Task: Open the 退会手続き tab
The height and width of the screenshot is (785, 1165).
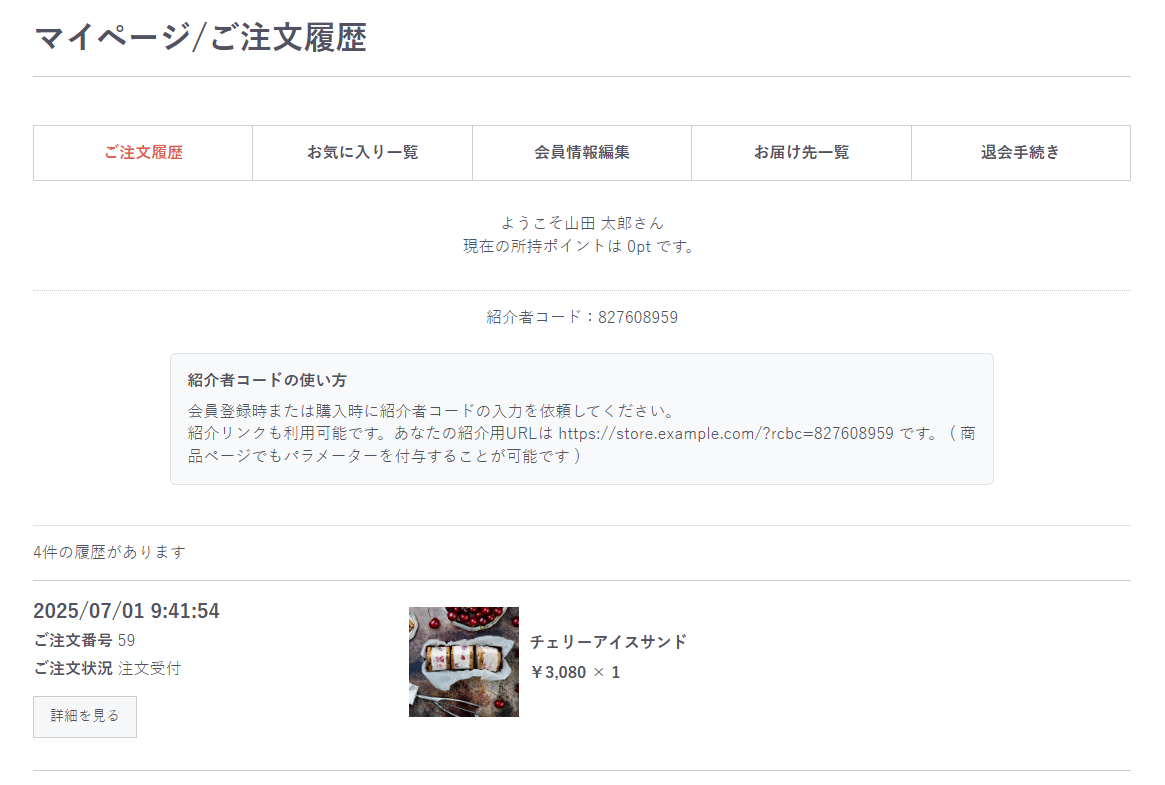Action: click(1020, 153)
